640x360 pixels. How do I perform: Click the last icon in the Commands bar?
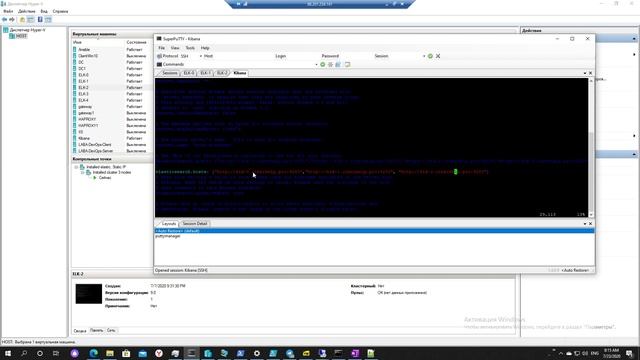click(x=347, y=64)
